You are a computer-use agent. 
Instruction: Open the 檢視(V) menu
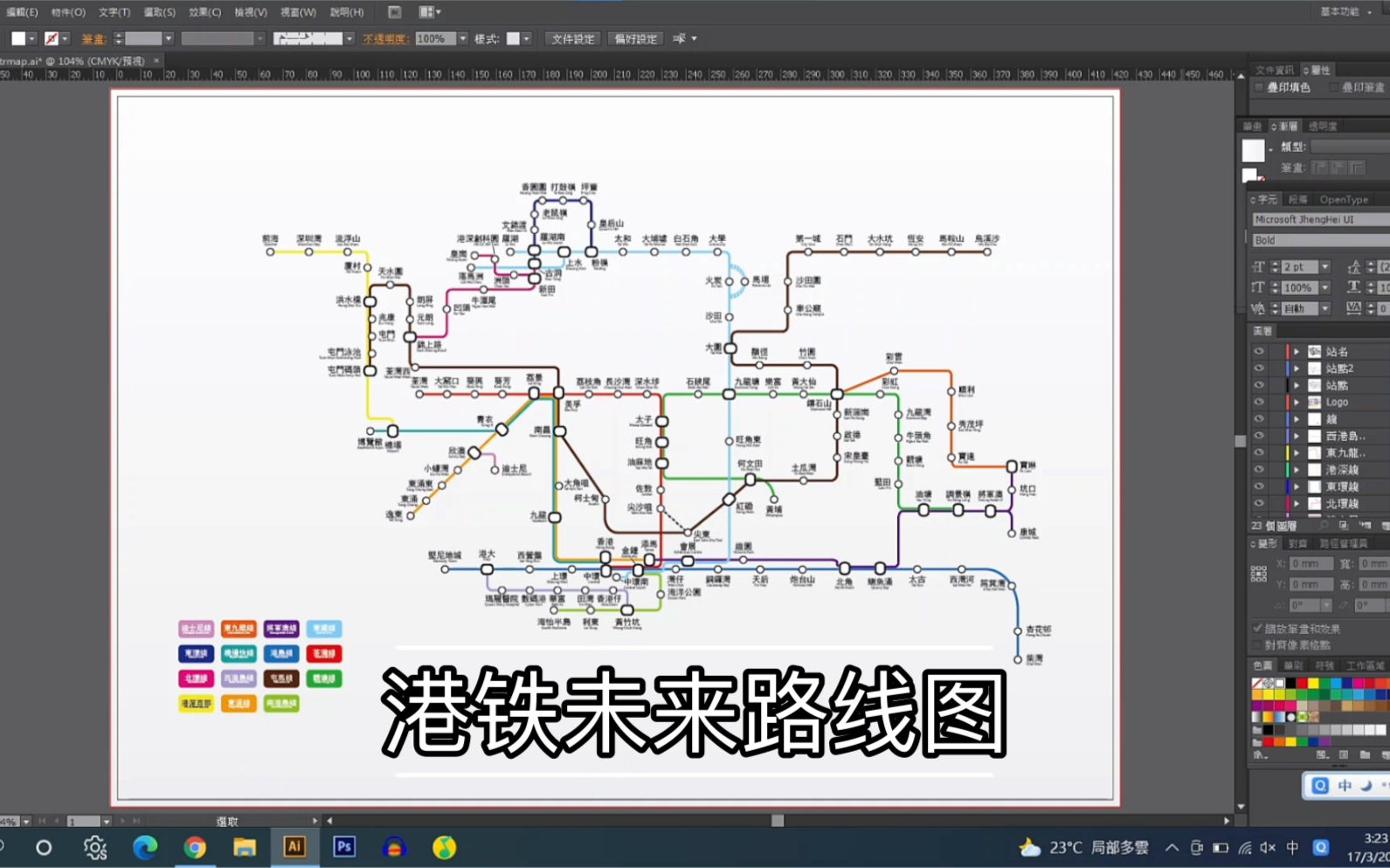tap(251, 12)
